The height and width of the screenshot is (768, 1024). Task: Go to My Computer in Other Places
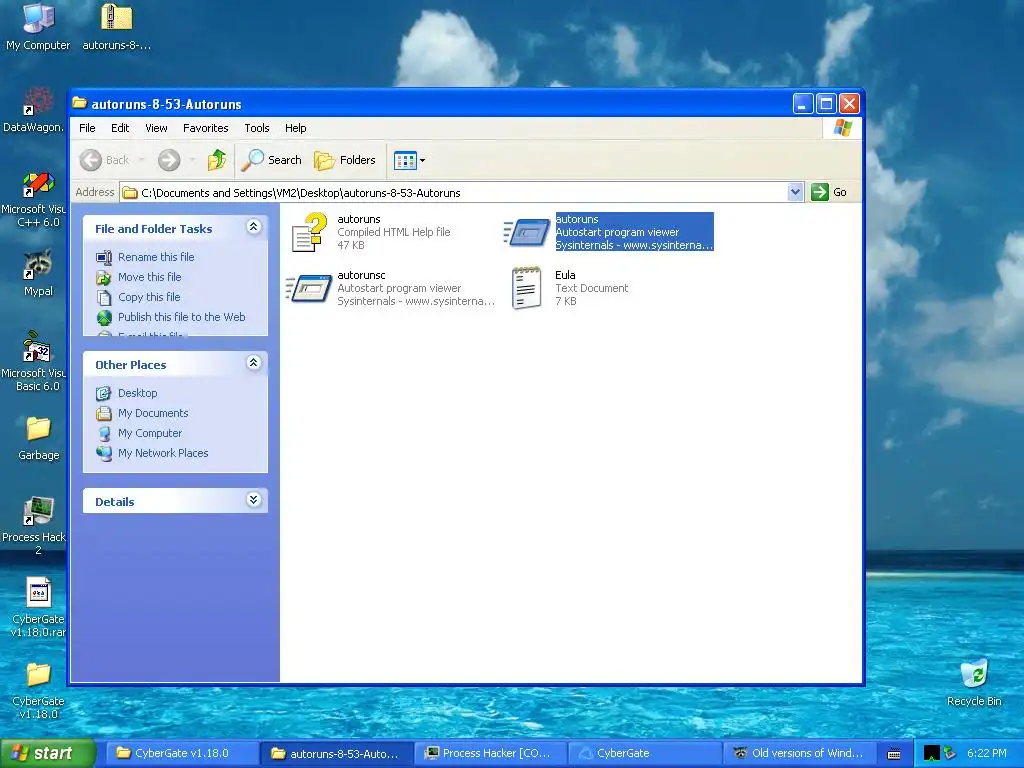point(150,433)
